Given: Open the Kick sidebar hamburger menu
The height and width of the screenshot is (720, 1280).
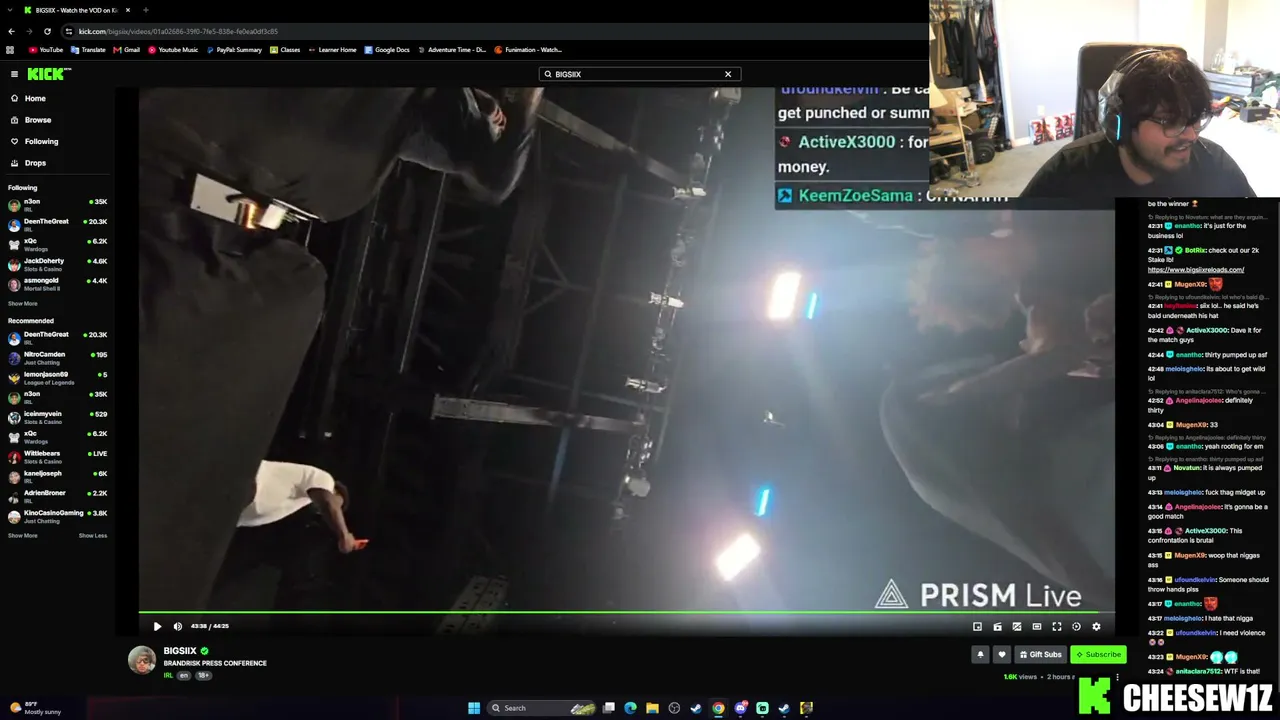Looking at the screenshot, I should coord(14,74).
